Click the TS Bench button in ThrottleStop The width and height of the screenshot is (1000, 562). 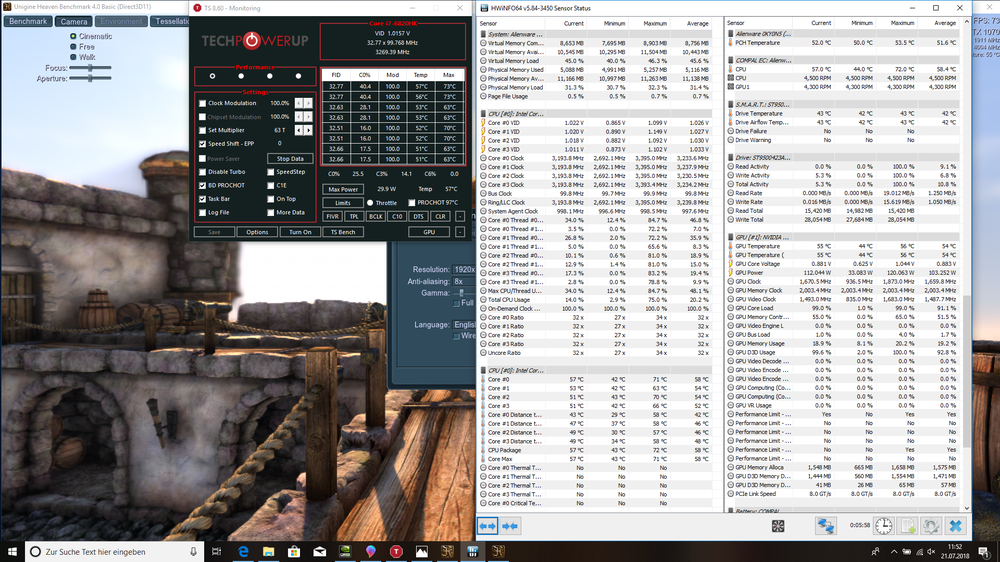pos(342,232)
